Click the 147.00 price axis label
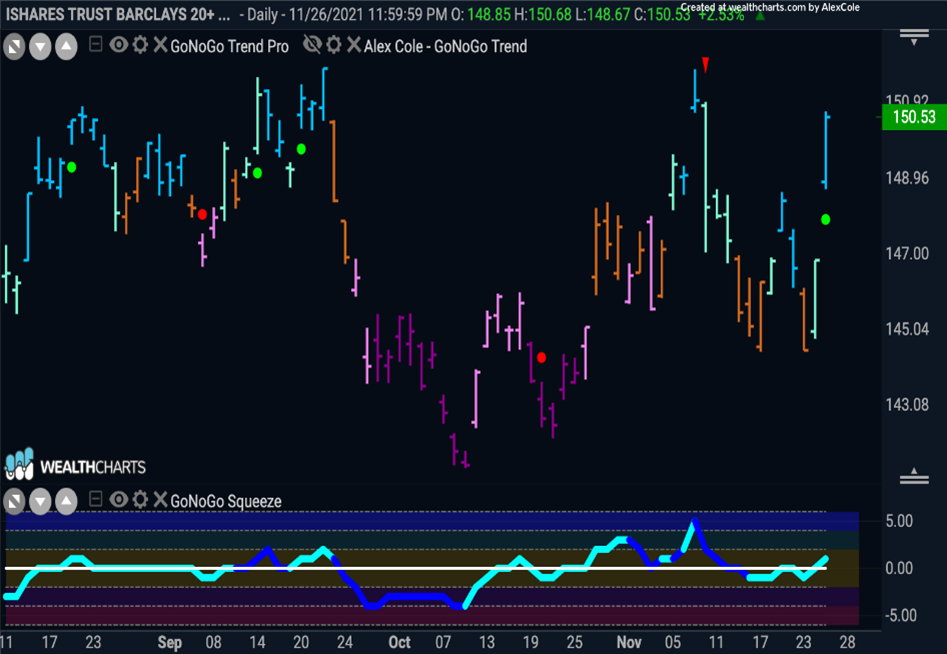Viewport: 947px width, 654px height. 907,254
